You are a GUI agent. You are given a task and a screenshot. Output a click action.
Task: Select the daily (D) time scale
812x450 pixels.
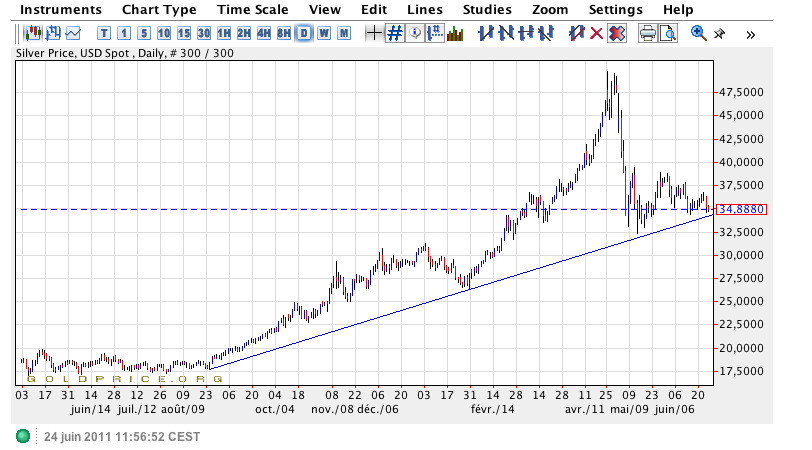(x=303, y=33)
